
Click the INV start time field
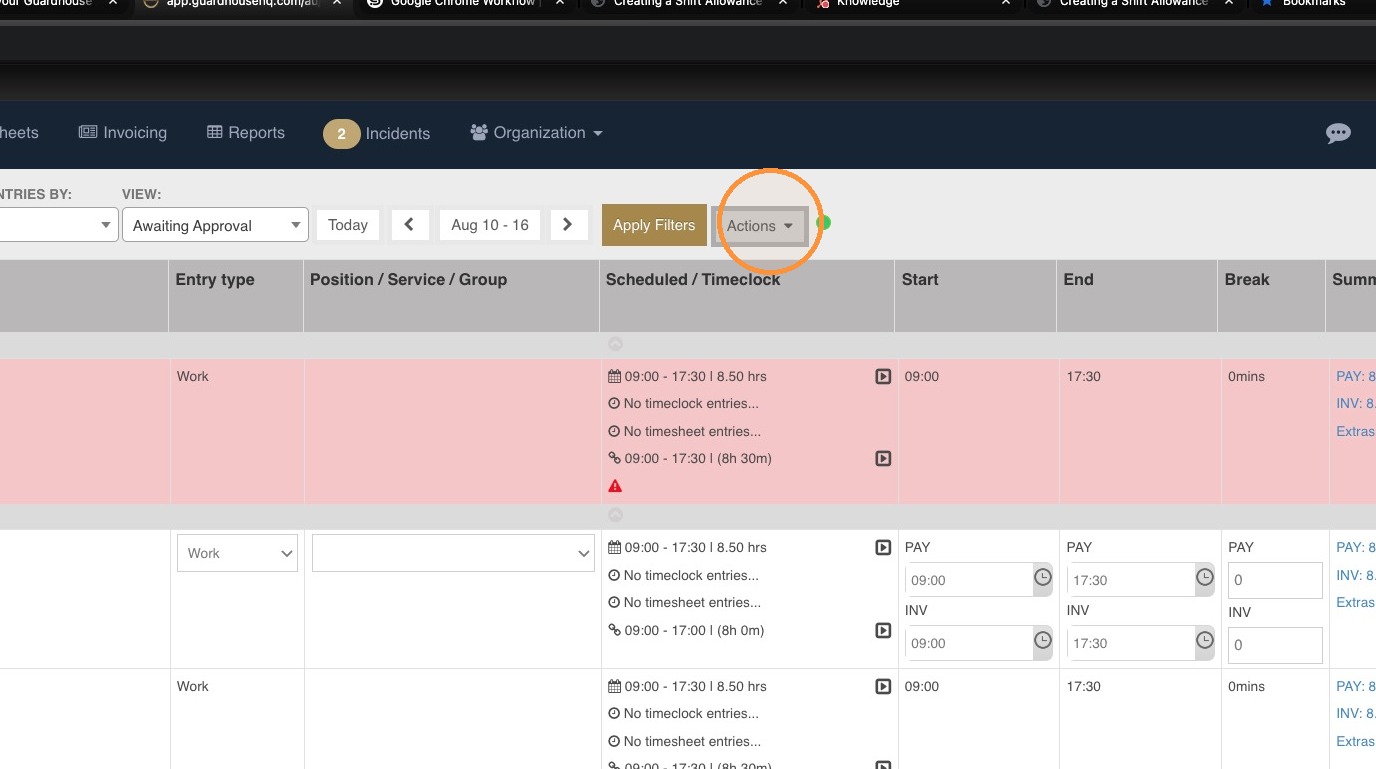tap(969, 643)
